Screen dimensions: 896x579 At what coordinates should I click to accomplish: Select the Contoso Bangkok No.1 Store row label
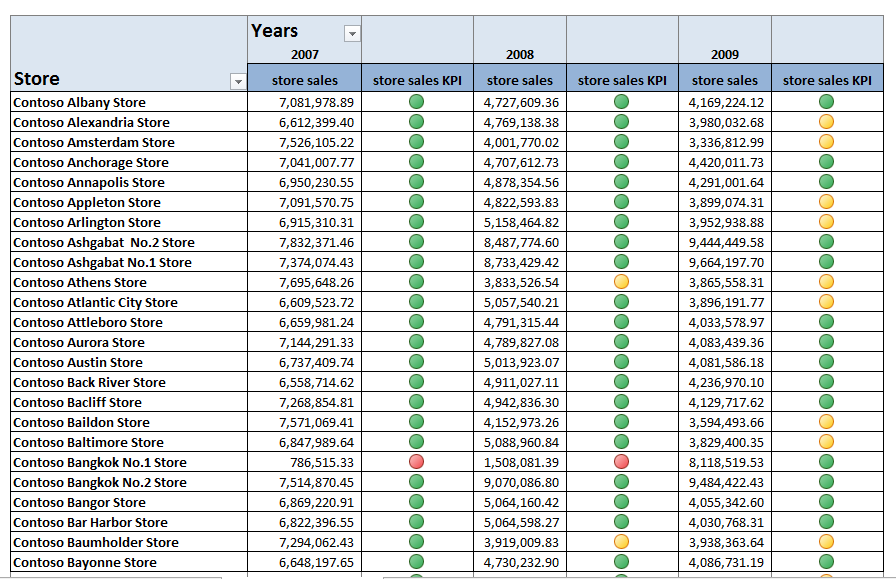(129, 462)
